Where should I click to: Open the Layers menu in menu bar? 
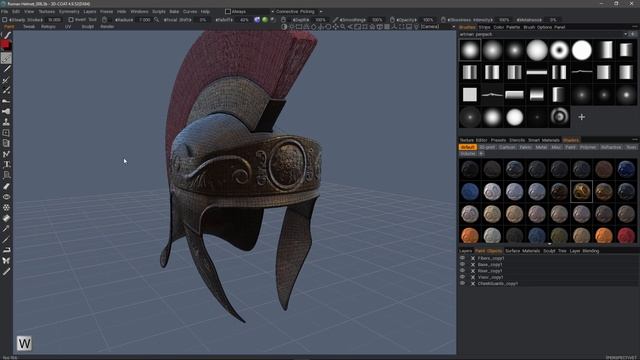point(90,12)
